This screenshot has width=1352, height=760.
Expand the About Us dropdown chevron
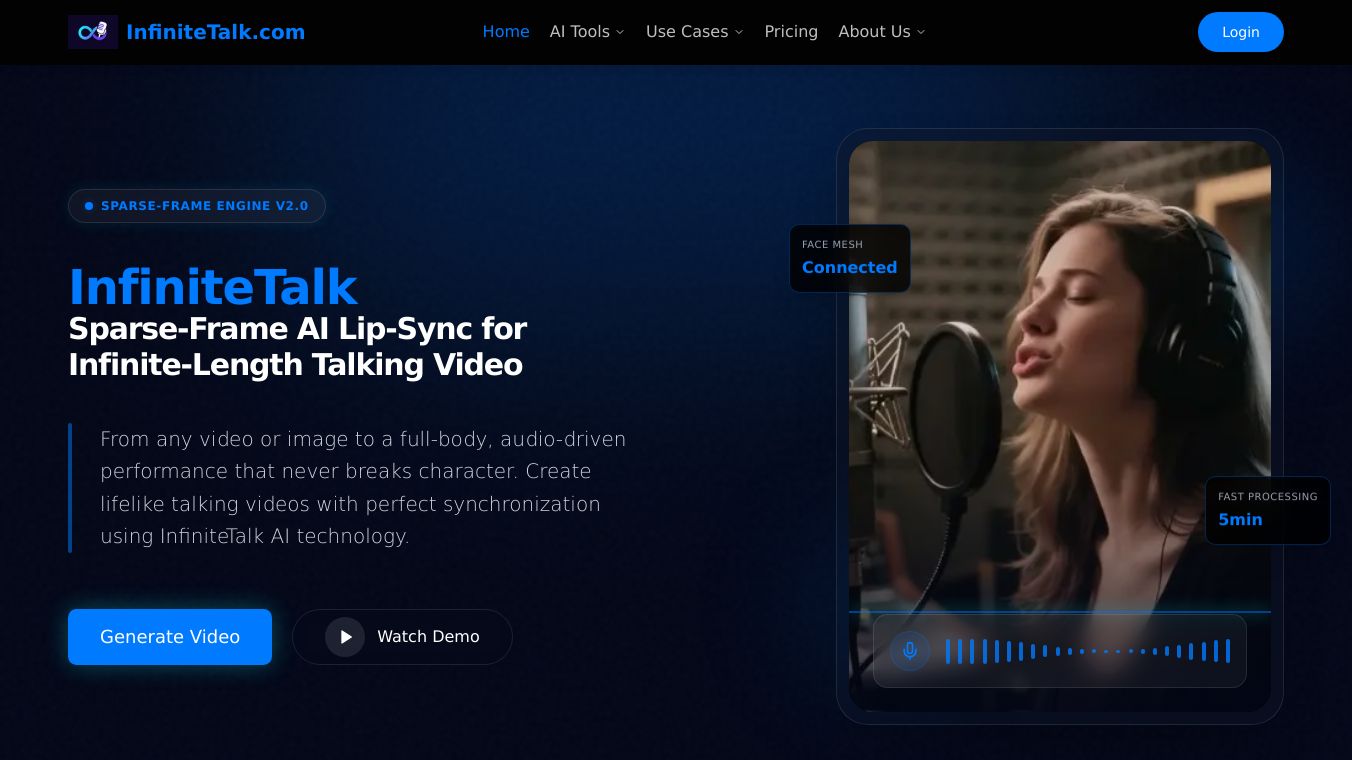coord(921,32)
